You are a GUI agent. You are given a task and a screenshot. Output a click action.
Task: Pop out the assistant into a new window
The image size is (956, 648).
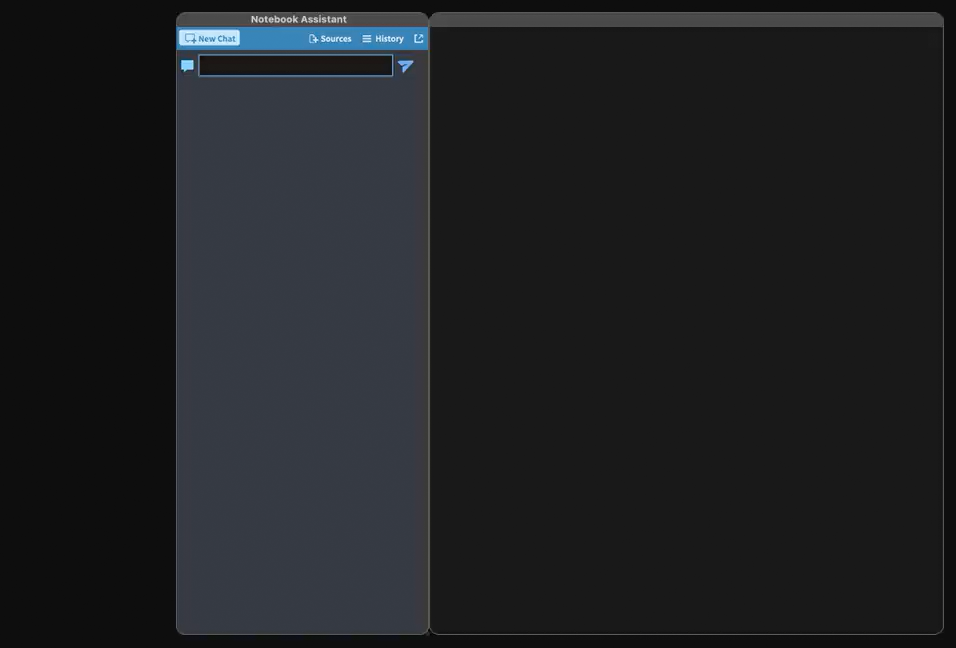pos(418,39)
